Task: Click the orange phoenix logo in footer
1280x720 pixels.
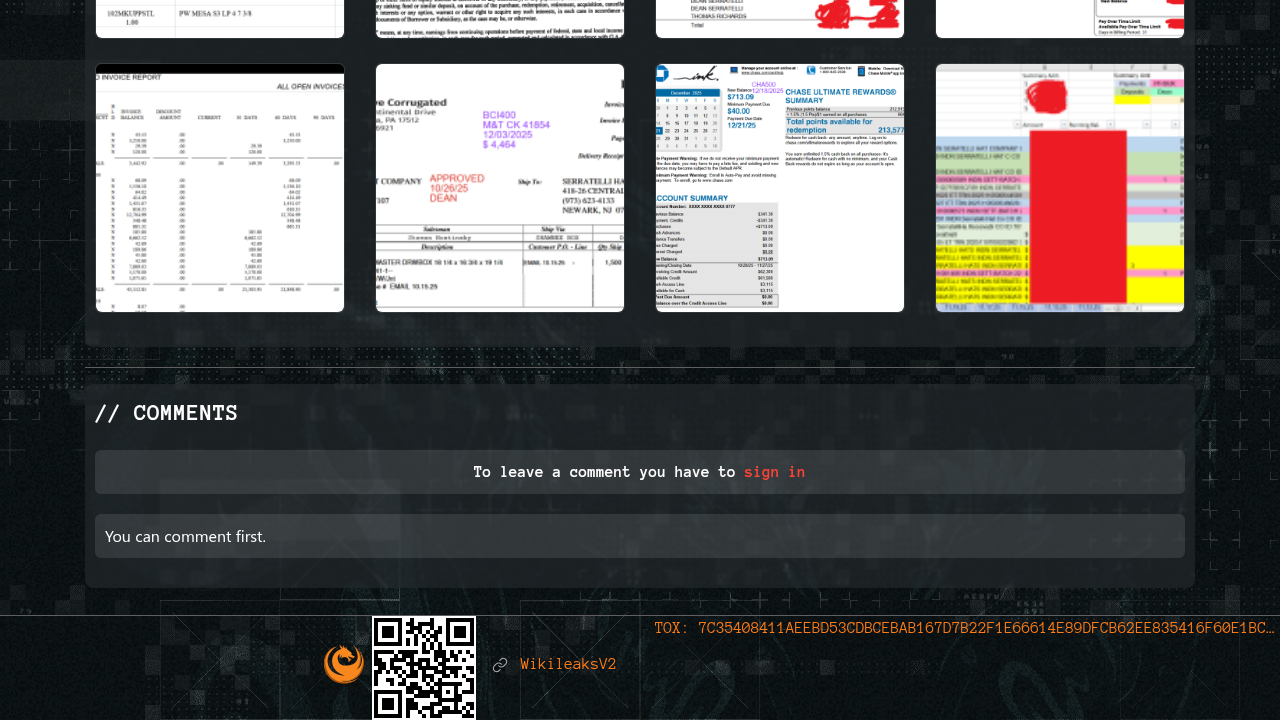Action: (x=343, y=664)
